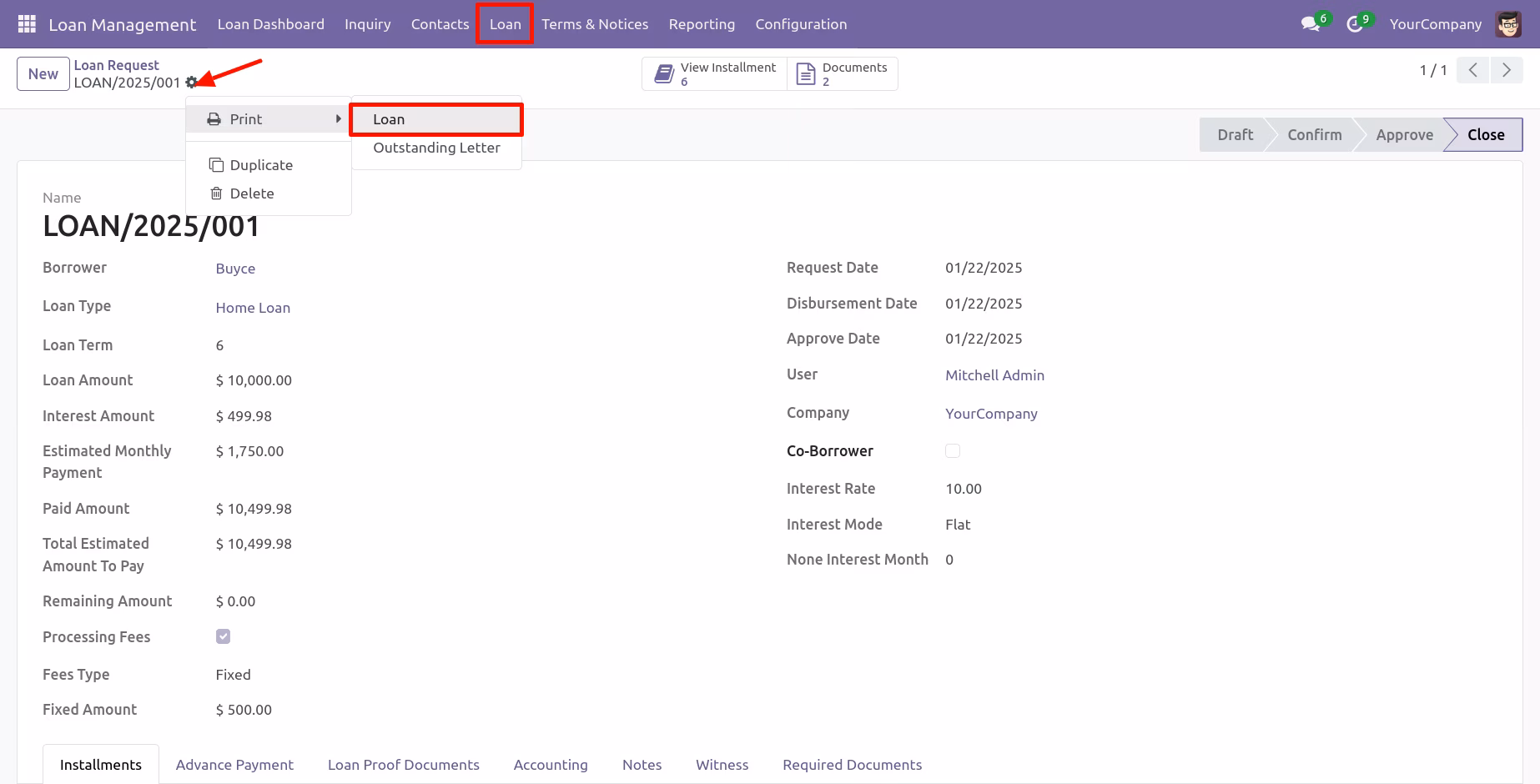Viewport: 1540px width, 784px height.
Task: Switch to the Notes tab
Action: click(642, 765)
